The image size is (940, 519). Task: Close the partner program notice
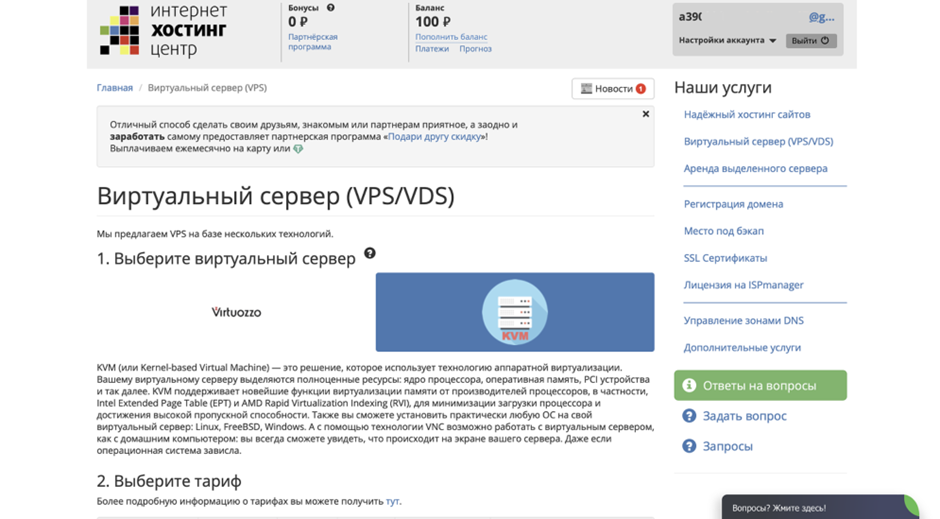646,114
